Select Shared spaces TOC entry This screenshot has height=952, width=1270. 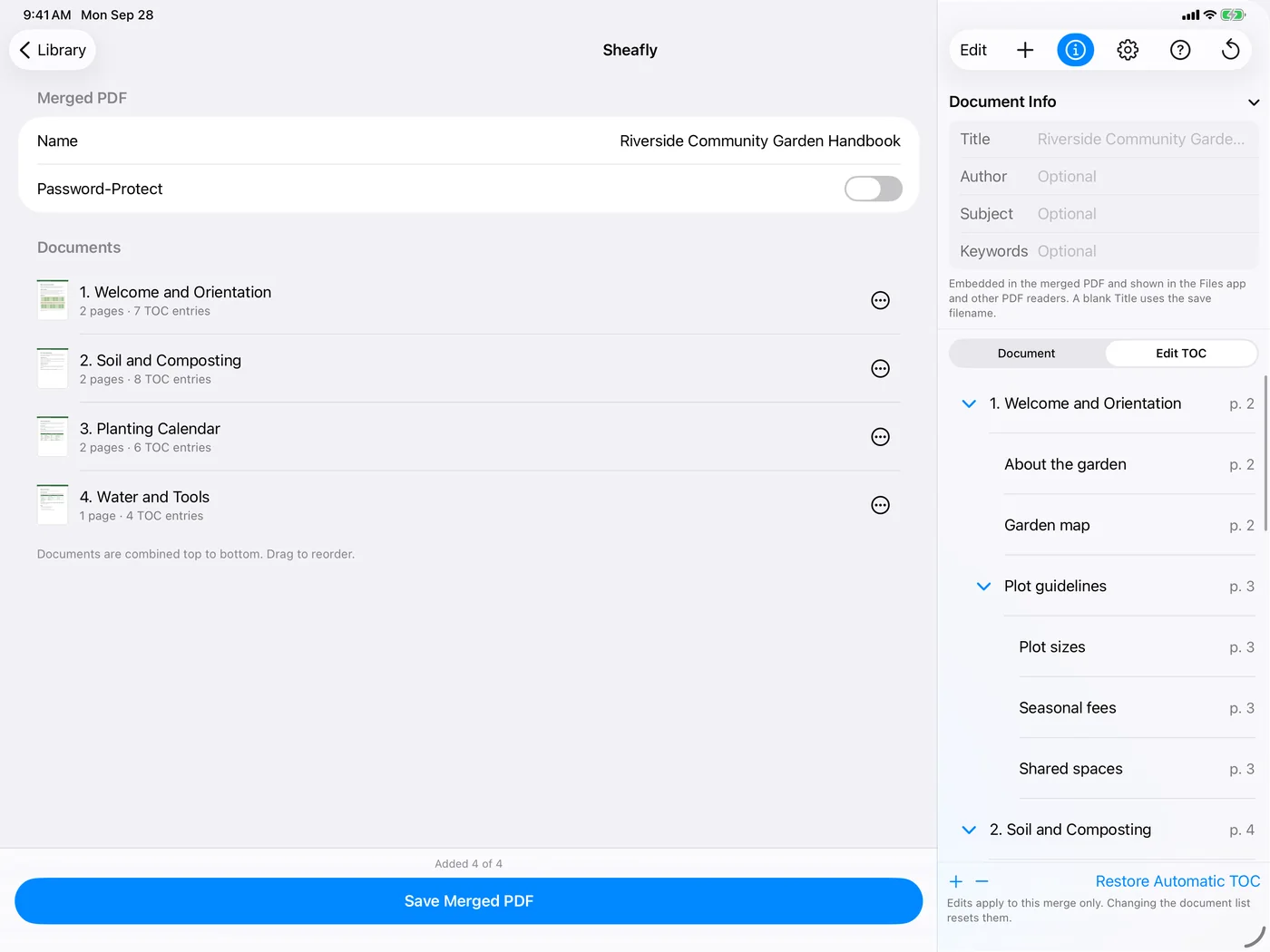[1137, 769]
